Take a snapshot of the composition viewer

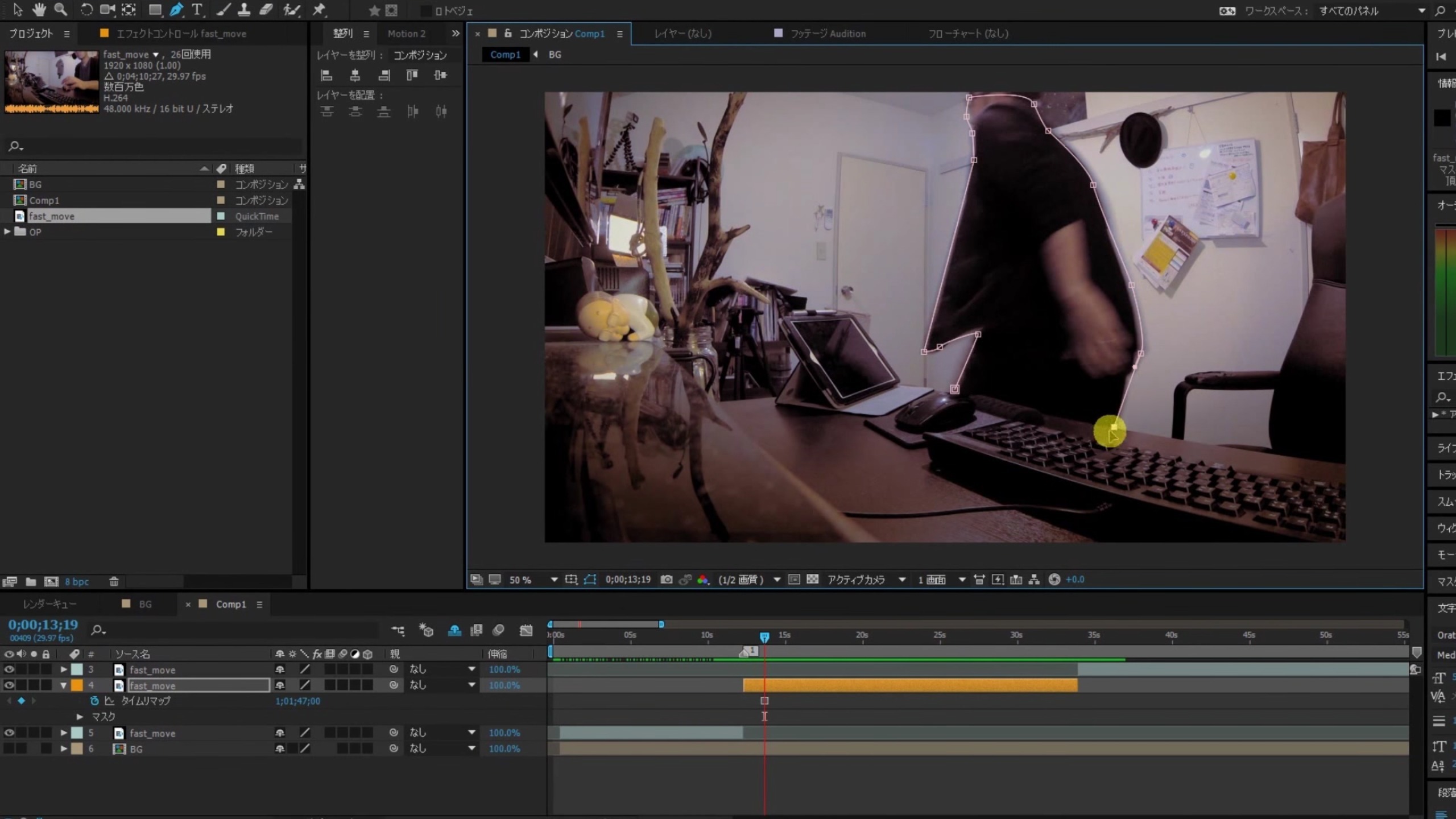tap(667, 580)
